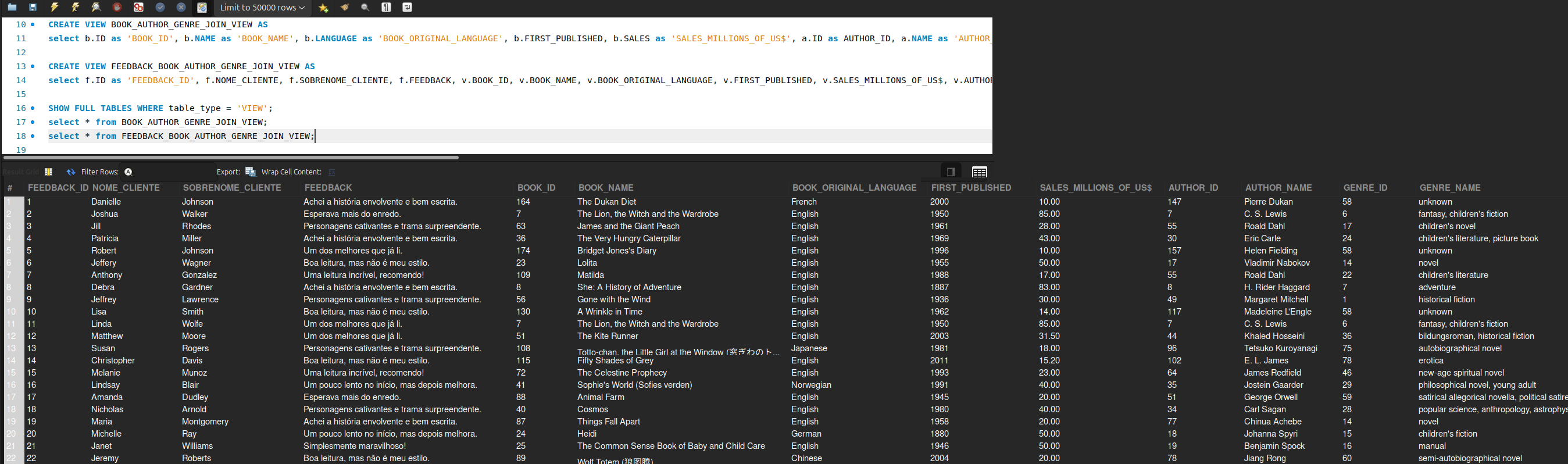Select the 'manual' genre cell

tap(1431, 446)
